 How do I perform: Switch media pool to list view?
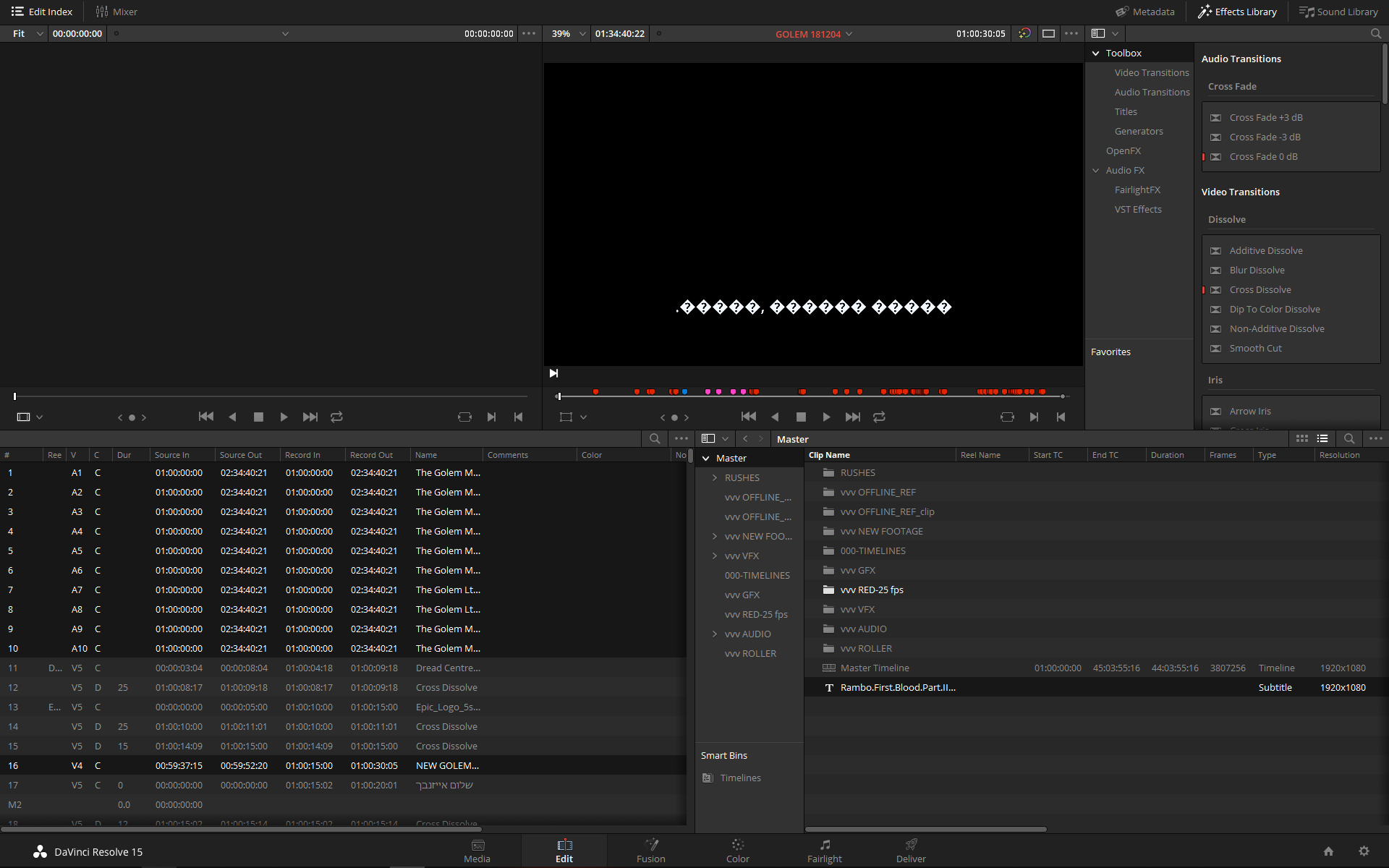pyautogui.click(x=1322, y=438)
